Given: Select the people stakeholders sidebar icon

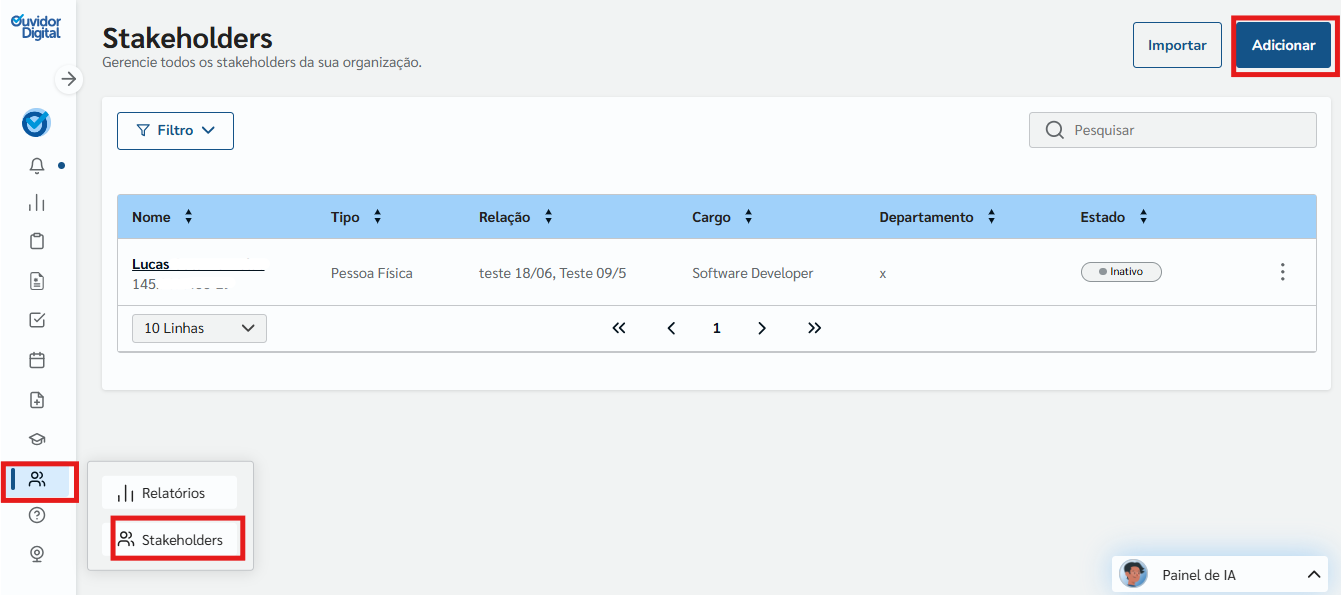Looking at the screenshot, I should pos(37,479).
